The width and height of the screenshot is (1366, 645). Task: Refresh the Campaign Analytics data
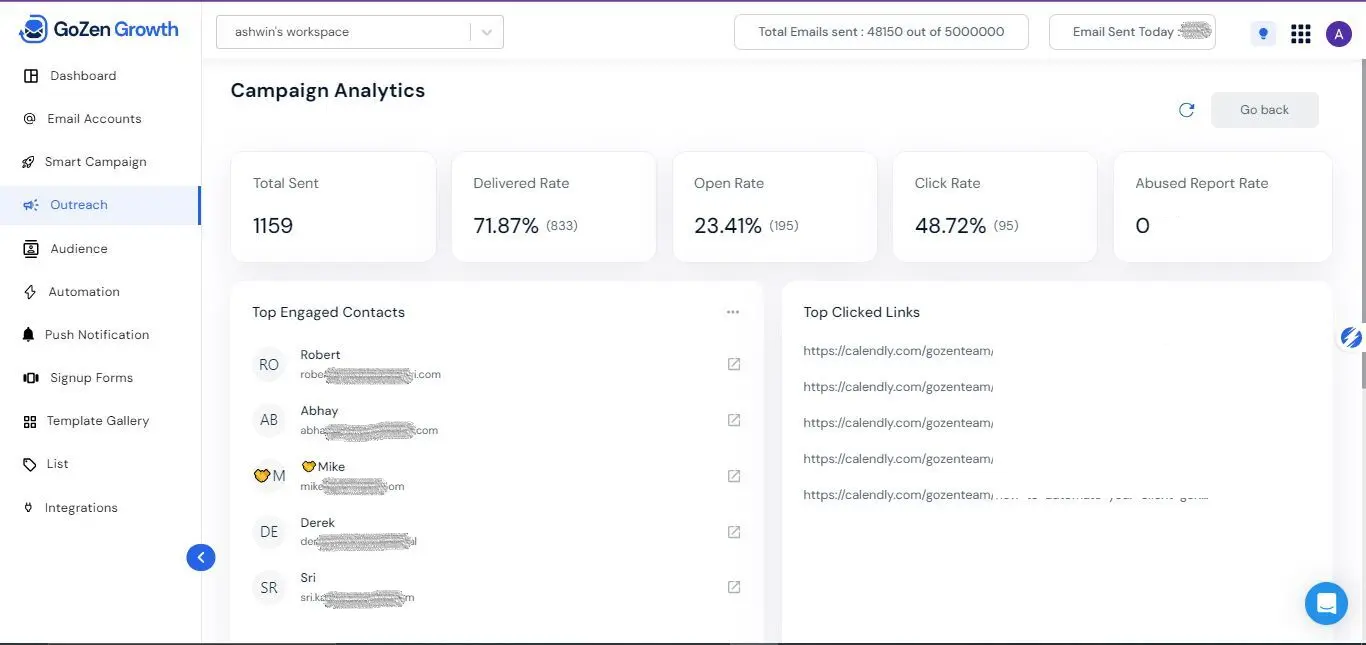click(1186, 110)
